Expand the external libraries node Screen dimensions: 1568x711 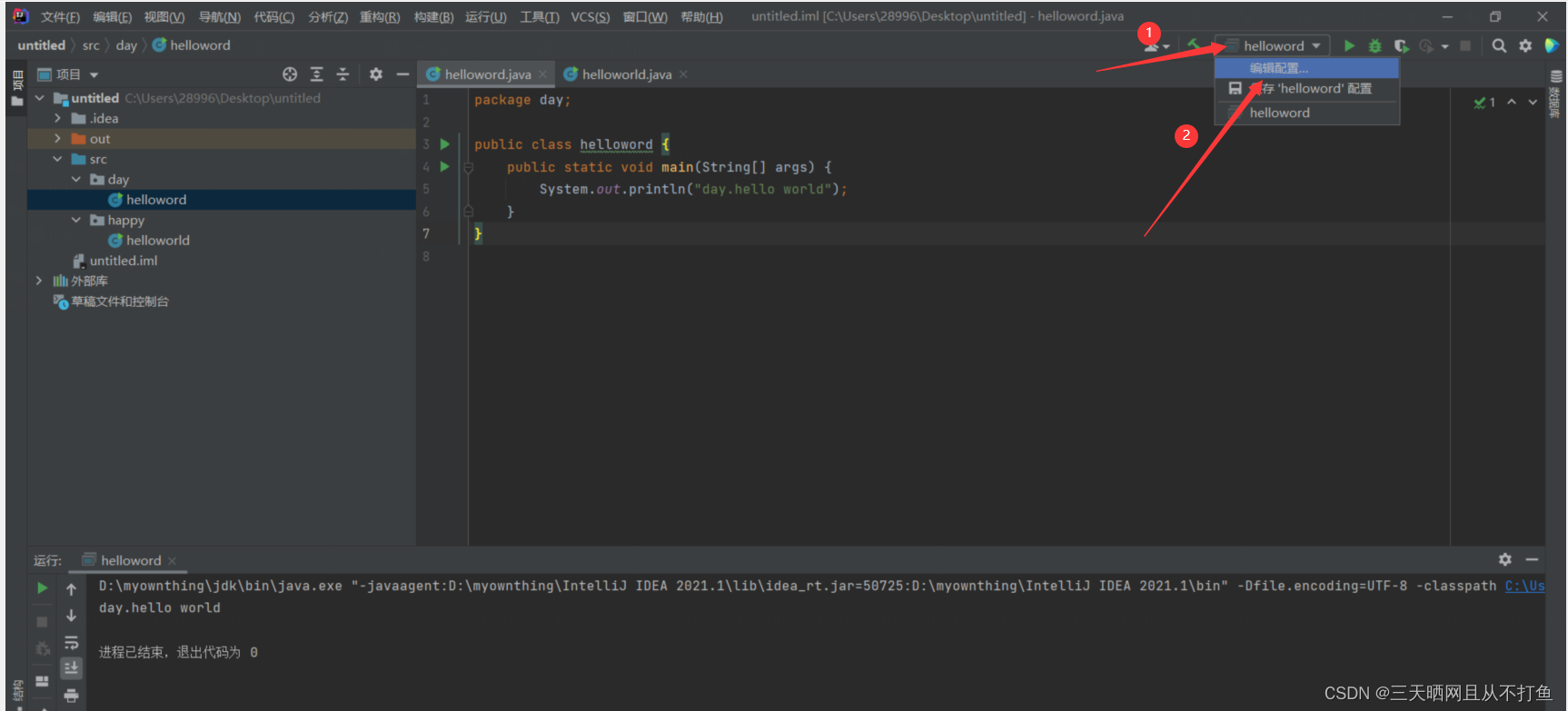[x=39, y=281]
